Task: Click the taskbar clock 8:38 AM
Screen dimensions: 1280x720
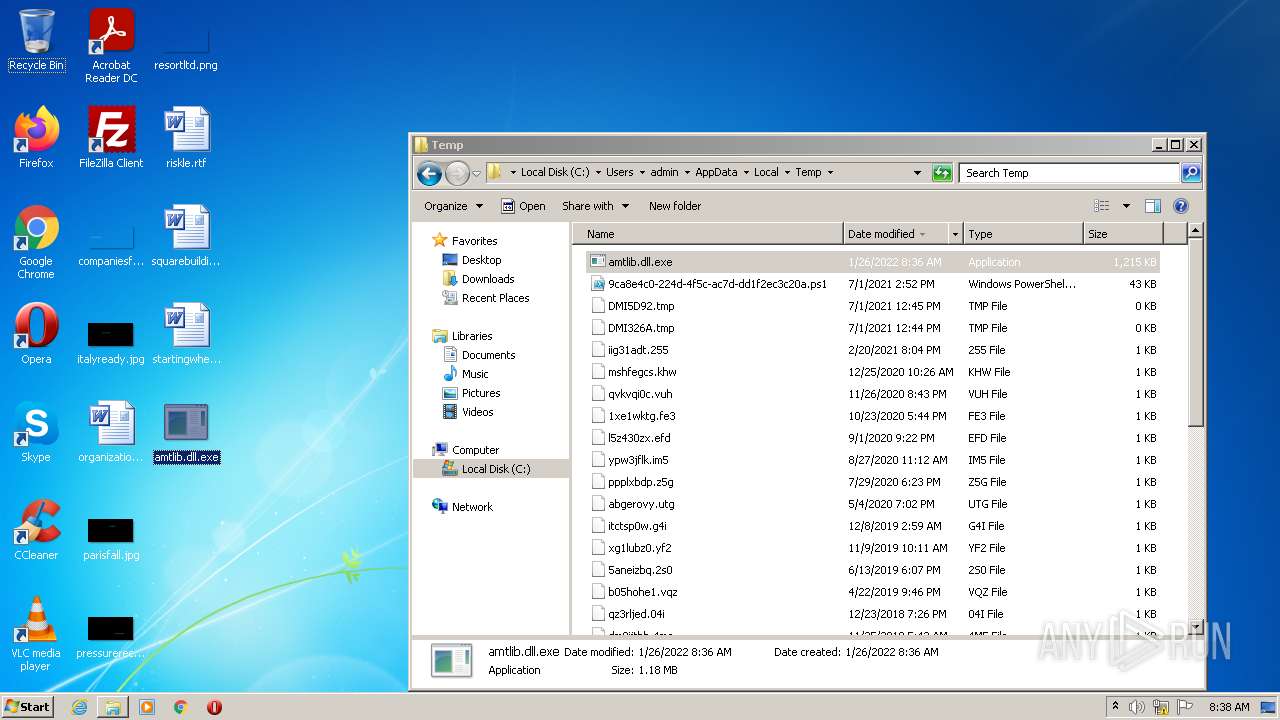Action: 1229,707
